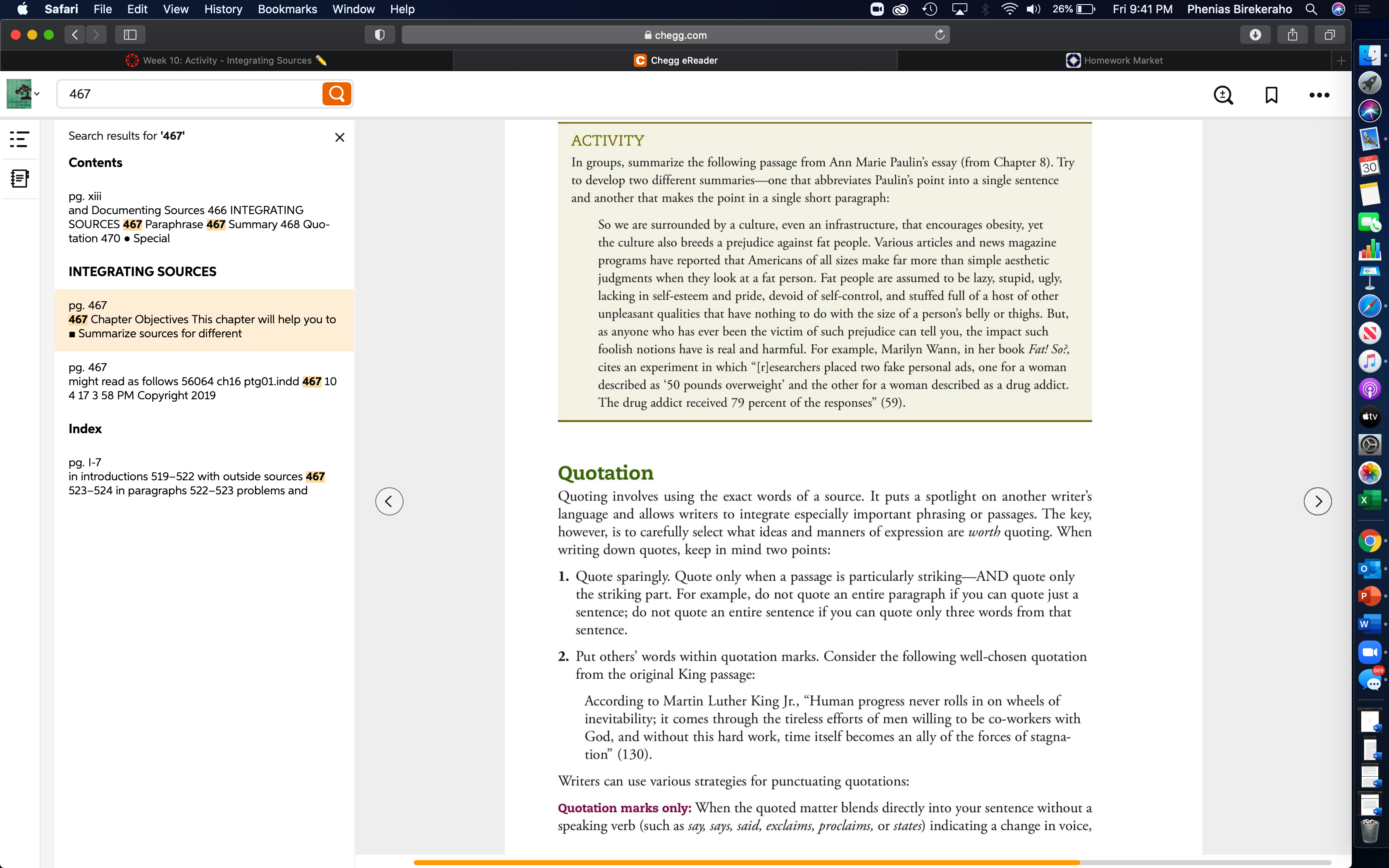Go to the previous page arrow
1389x868 pixels.
[389, 501]
